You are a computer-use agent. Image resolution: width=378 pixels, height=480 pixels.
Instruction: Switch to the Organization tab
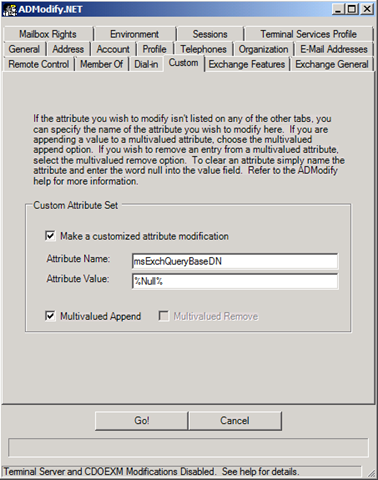point(263,49)
